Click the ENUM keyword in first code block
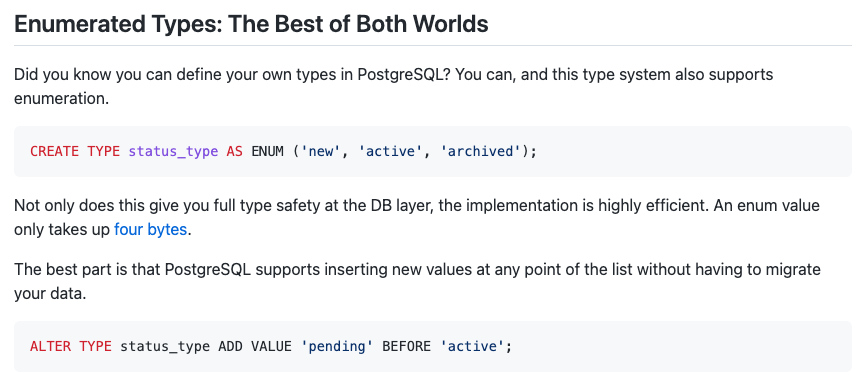 click(x=267, y=151)
